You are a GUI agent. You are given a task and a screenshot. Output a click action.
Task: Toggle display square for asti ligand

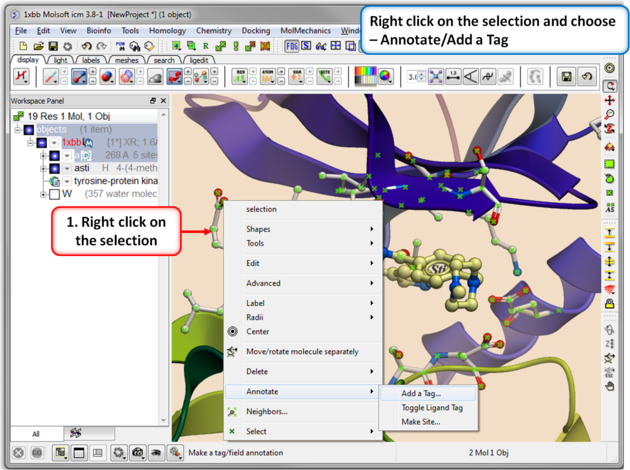point(55,168)
